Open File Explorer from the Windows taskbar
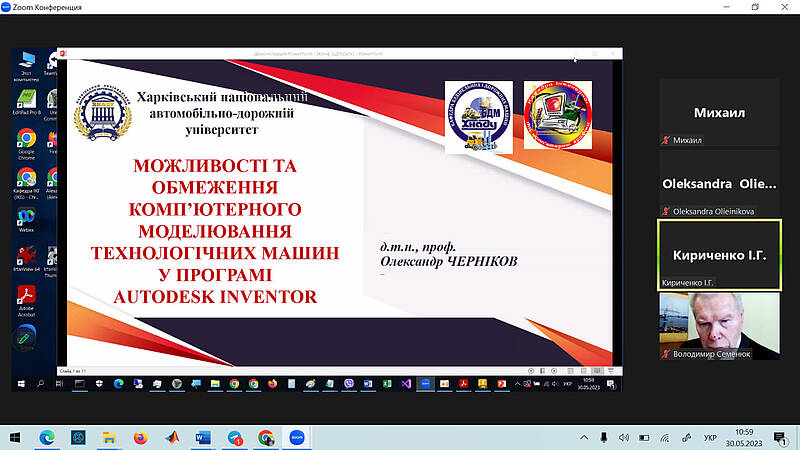The width and height of the screenshot is (800, 450). click(109, 437)
